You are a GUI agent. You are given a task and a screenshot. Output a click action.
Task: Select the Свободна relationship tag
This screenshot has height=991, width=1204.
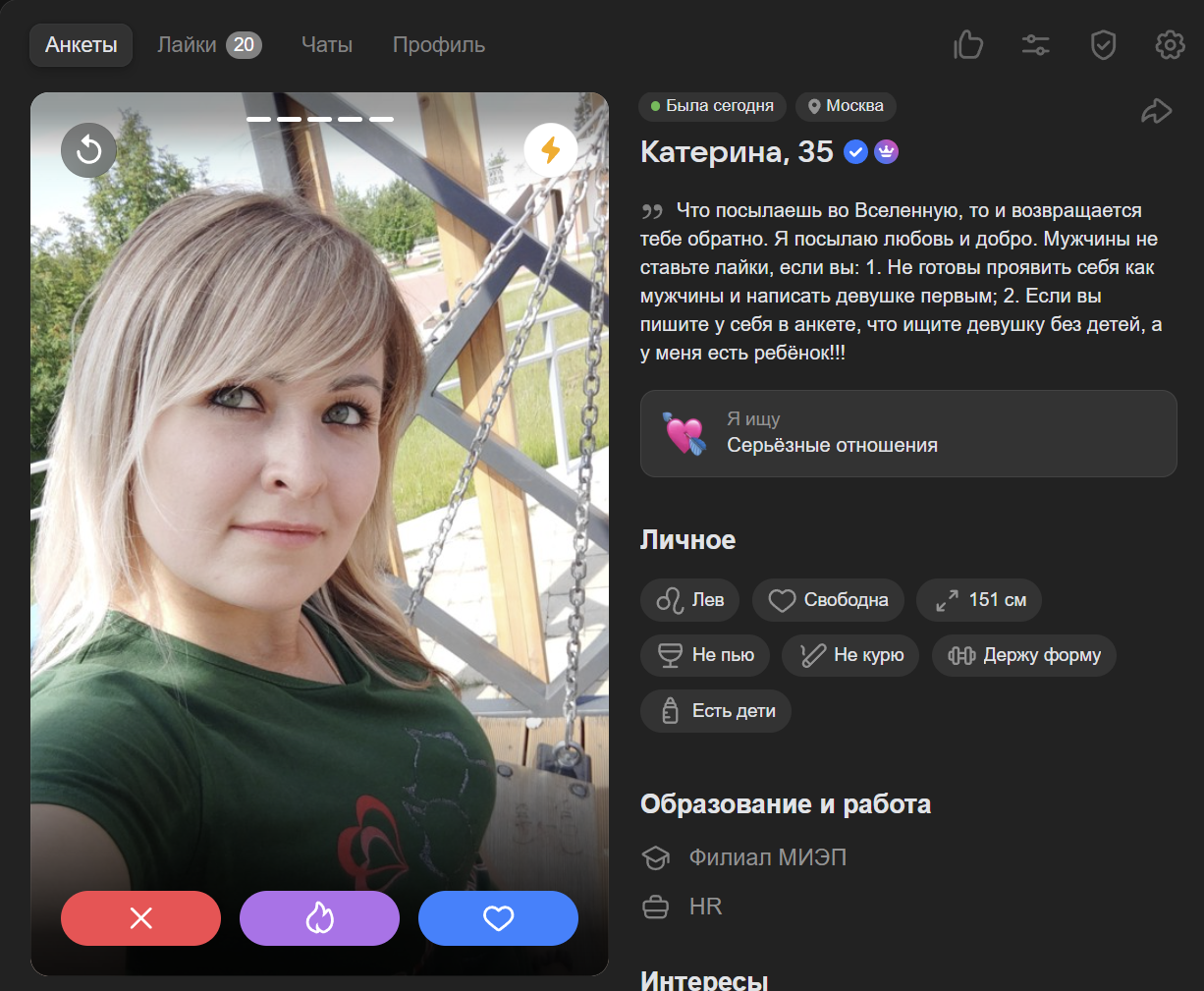828,600
